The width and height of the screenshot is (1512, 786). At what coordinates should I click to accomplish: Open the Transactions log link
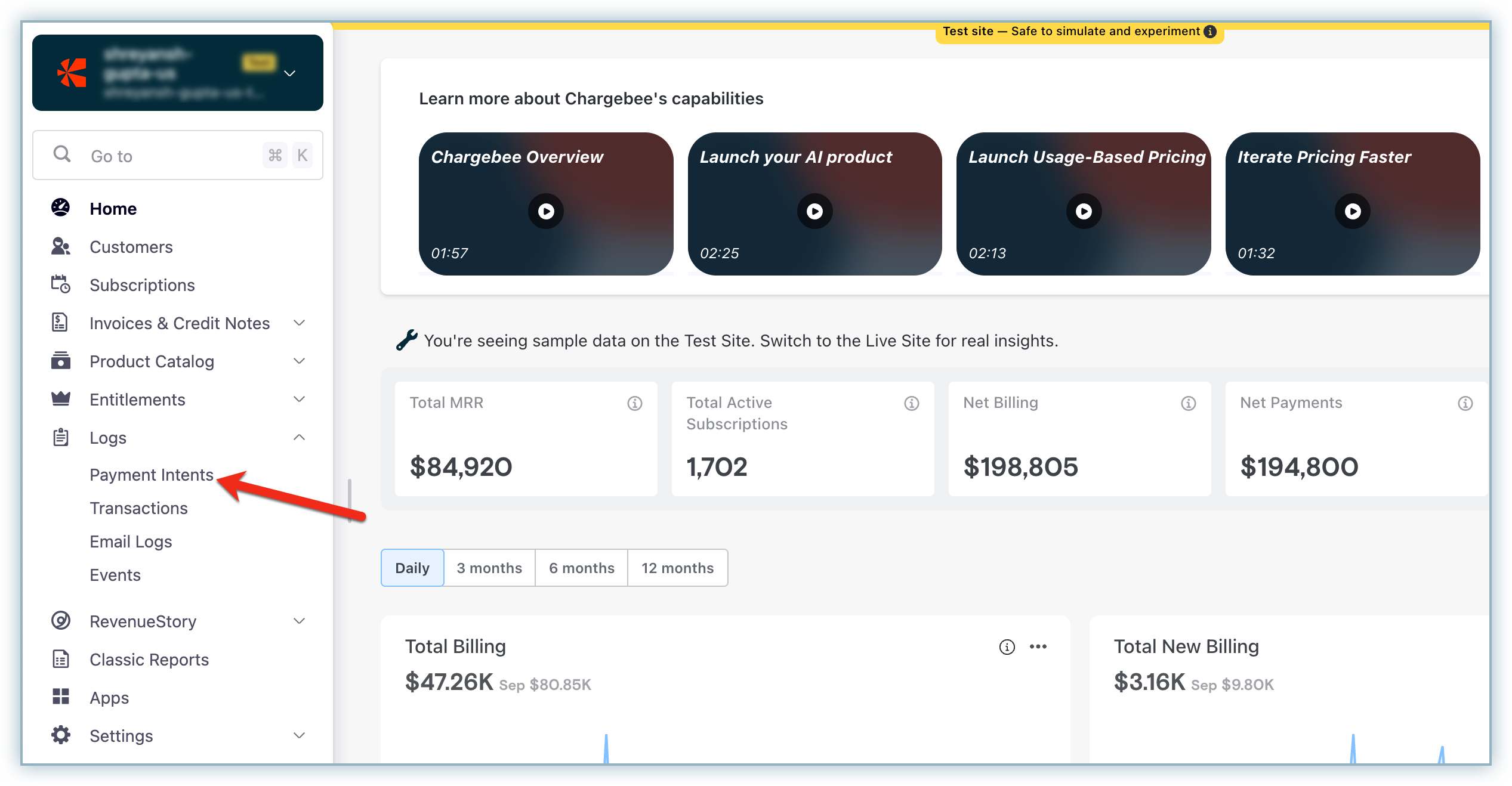click(138, 508)
